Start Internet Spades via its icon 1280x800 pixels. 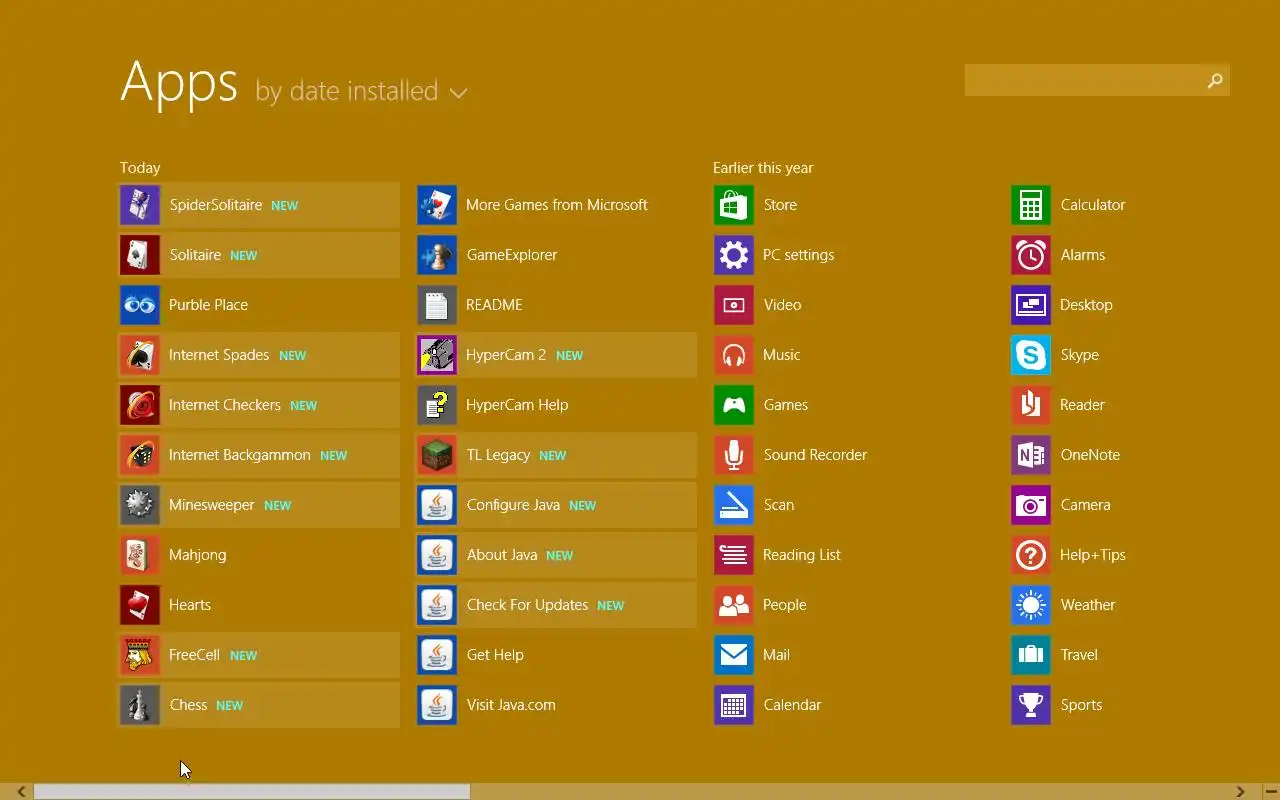[140, 355]
